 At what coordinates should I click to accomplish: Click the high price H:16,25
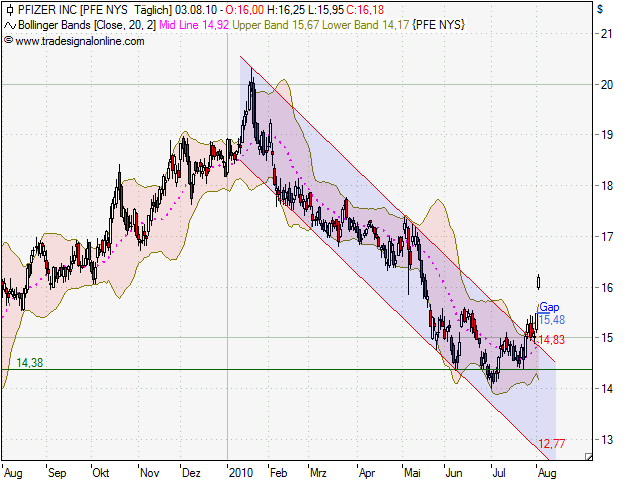[284, 10]
